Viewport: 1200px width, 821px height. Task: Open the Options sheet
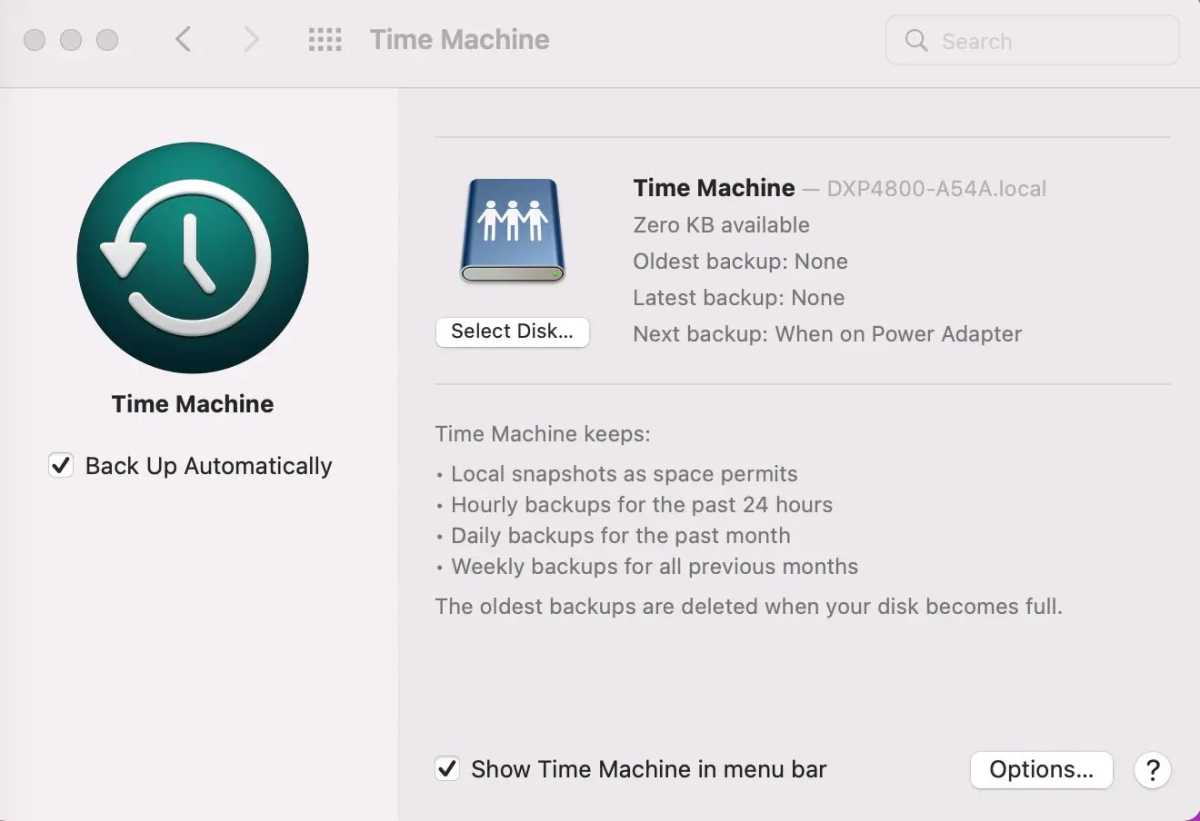point(1041,770)
